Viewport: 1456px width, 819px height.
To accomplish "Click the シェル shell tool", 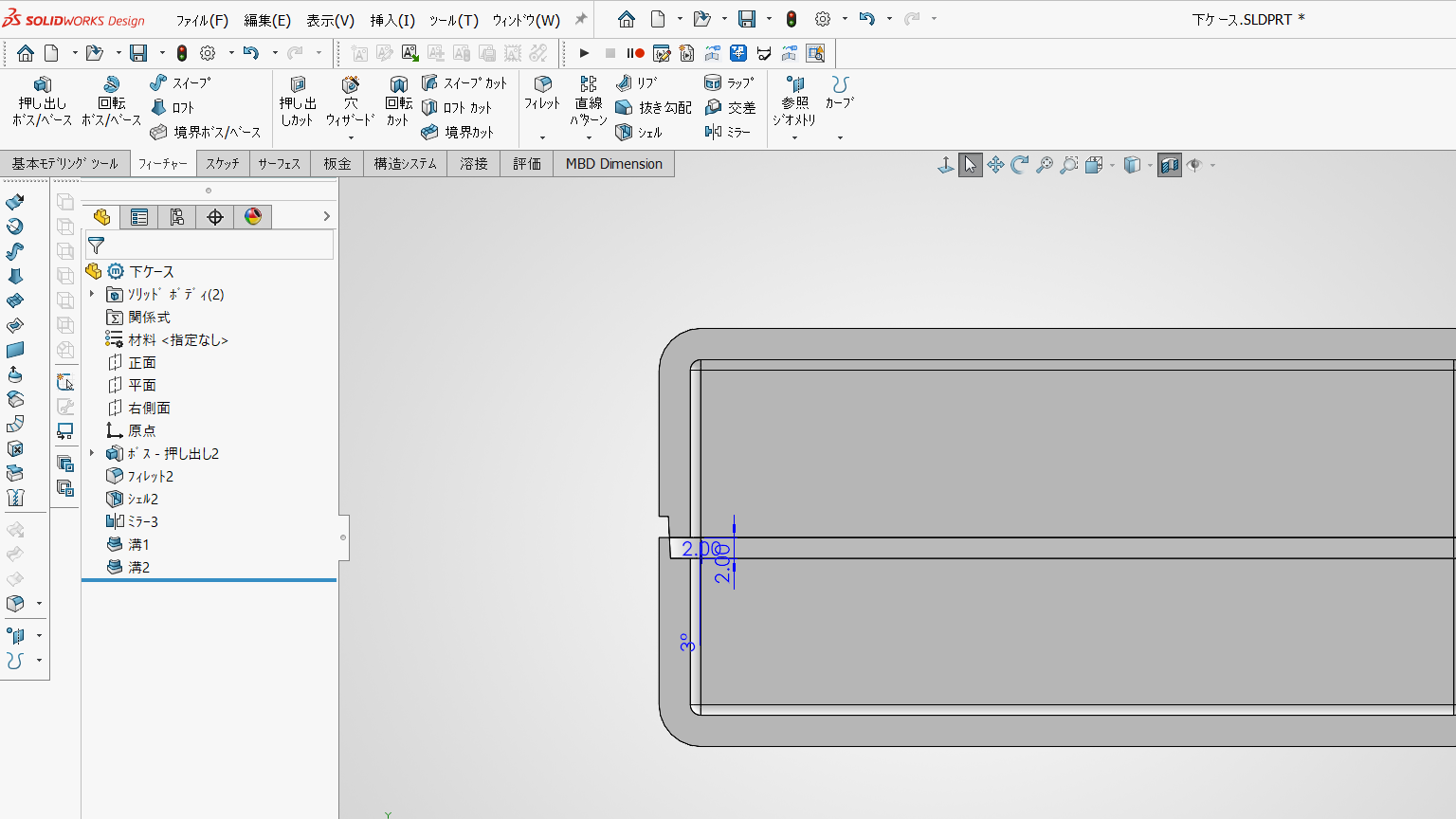I will tap(639, 132).
